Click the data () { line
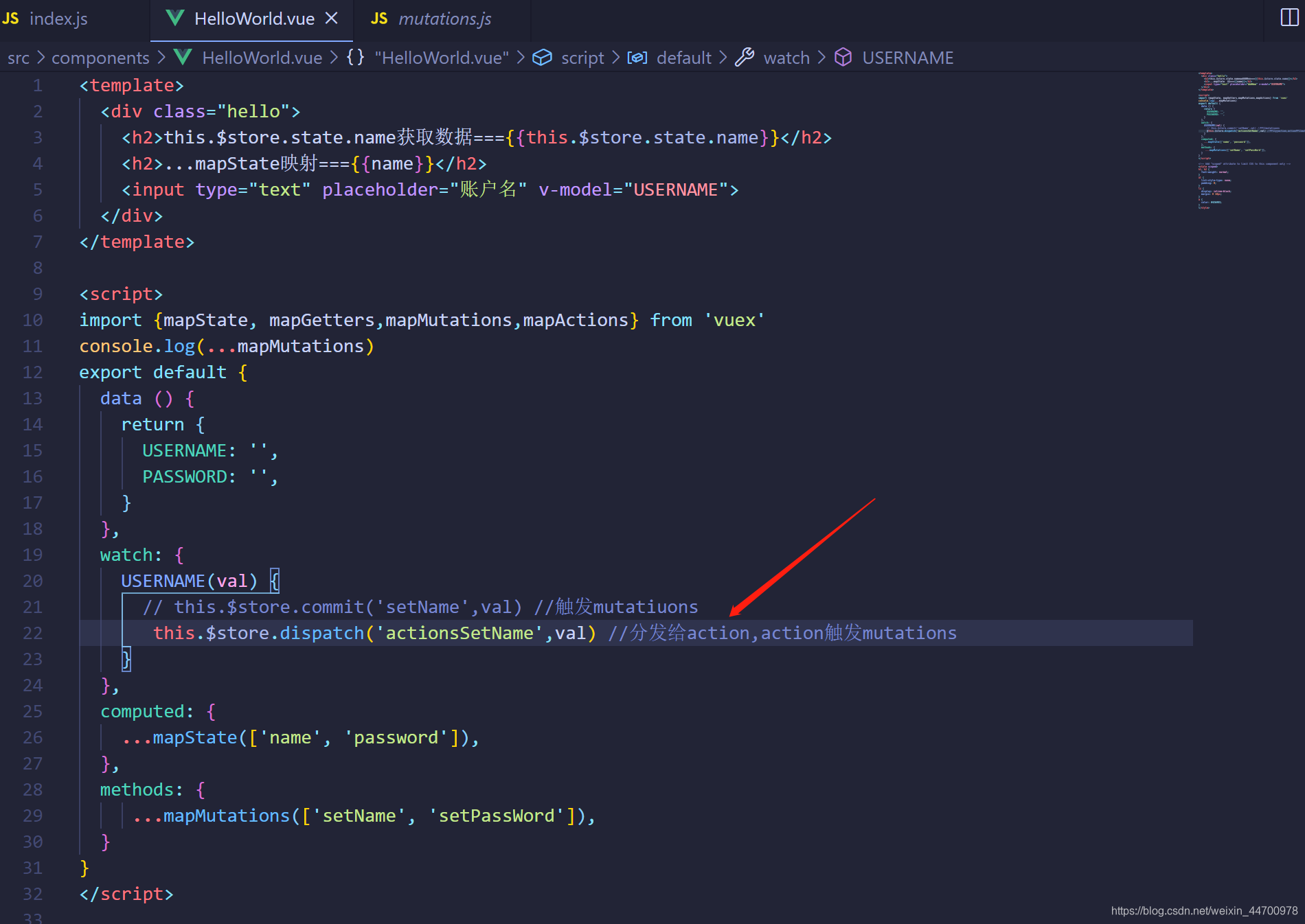Image resolution: width=1305 pixels, height=924 pixels. click(x=148, y=398)
